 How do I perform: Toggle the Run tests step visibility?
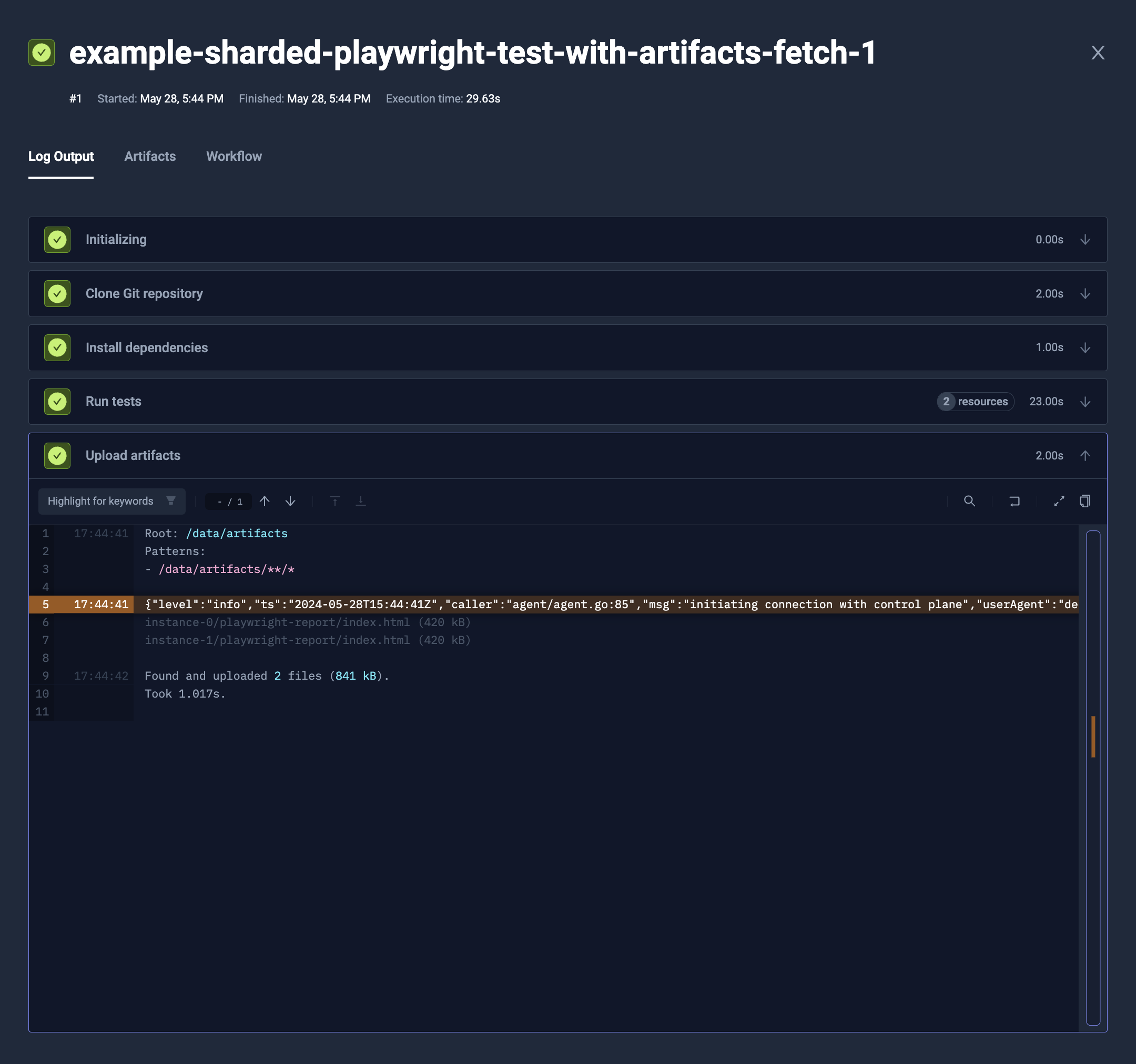[1085, 401]
